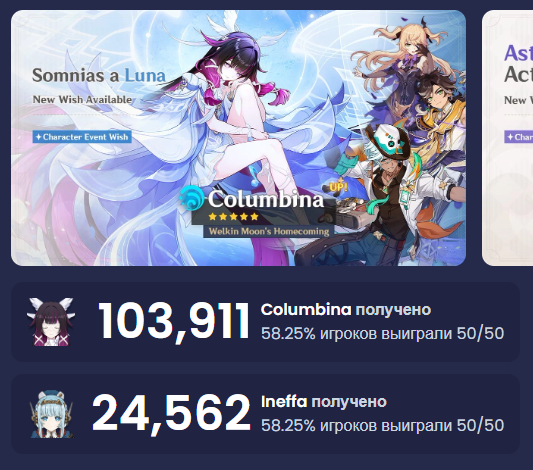Click the New Wish Available text
Screen dimensions: 533x470
(x=82, y=100)
